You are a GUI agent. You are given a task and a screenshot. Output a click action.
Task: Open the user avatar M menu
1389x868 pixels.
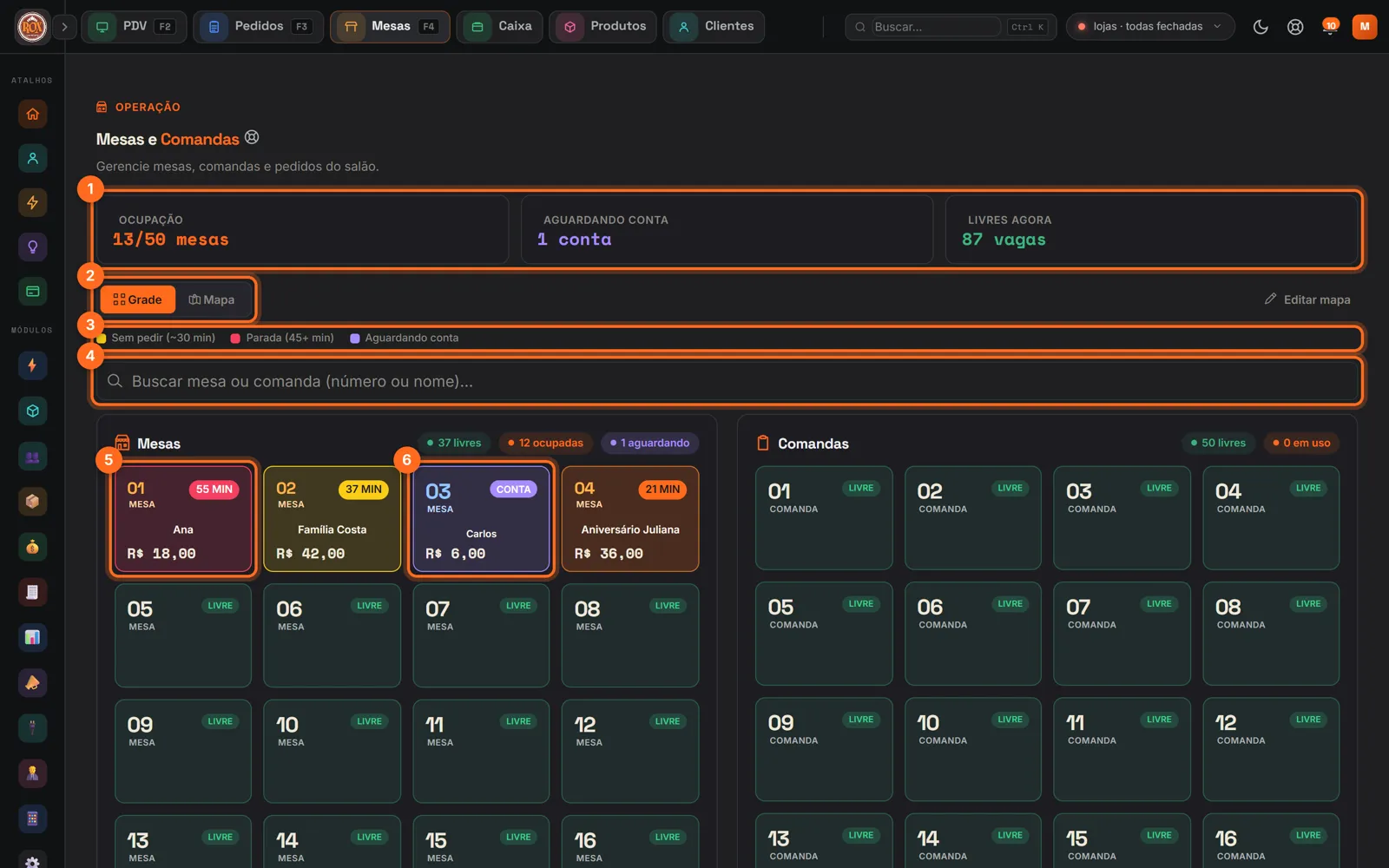1365,27
